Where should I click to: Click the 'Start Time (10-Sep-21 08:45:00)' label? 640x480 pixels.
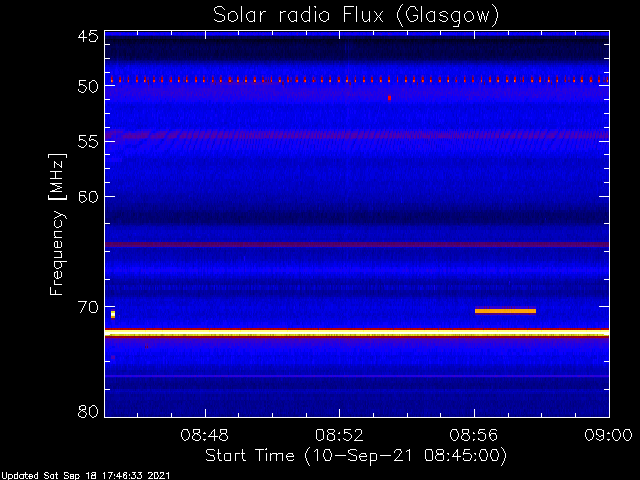[356, 456]
